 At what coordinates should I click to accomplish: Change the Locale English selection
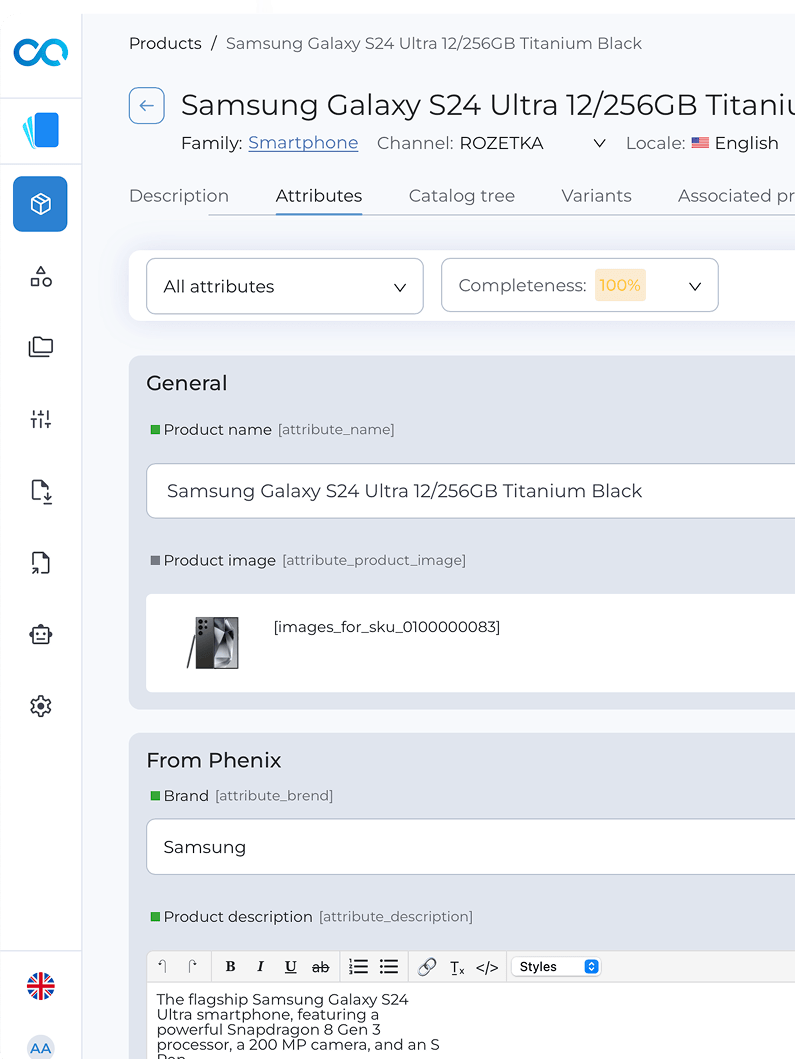point(736,143)
